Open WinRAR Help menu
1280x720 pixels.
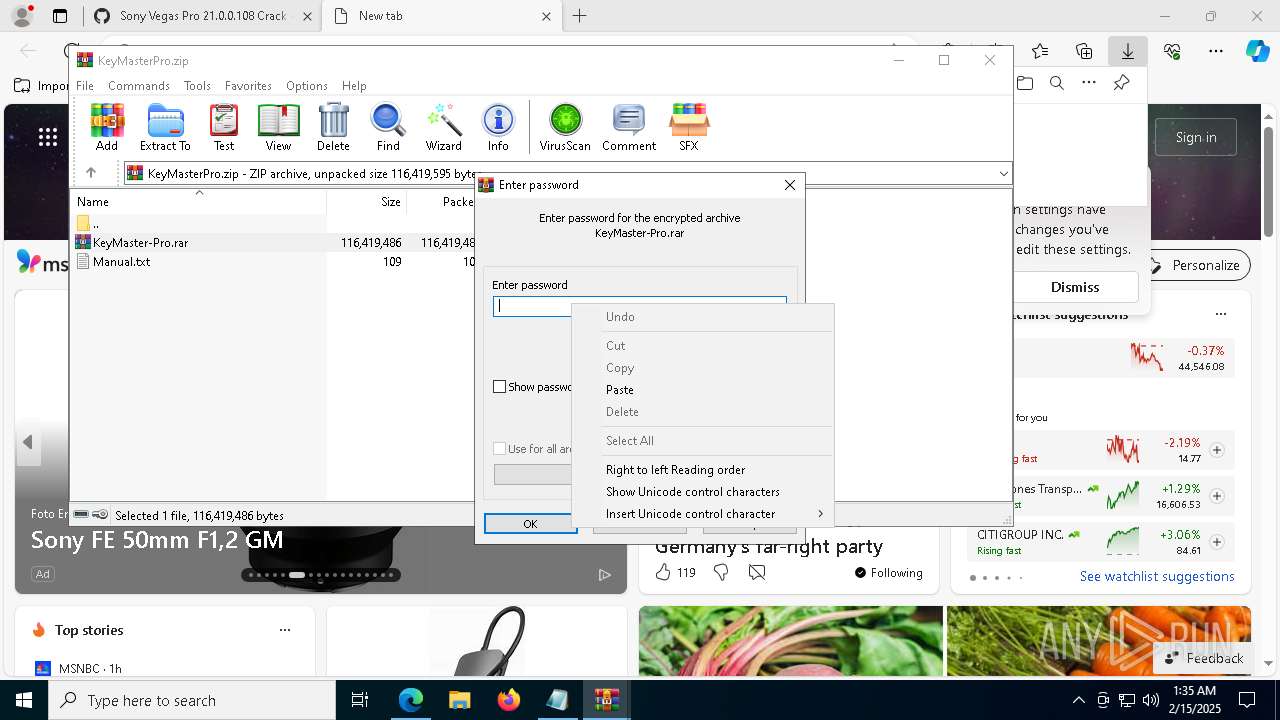point(354,86)
